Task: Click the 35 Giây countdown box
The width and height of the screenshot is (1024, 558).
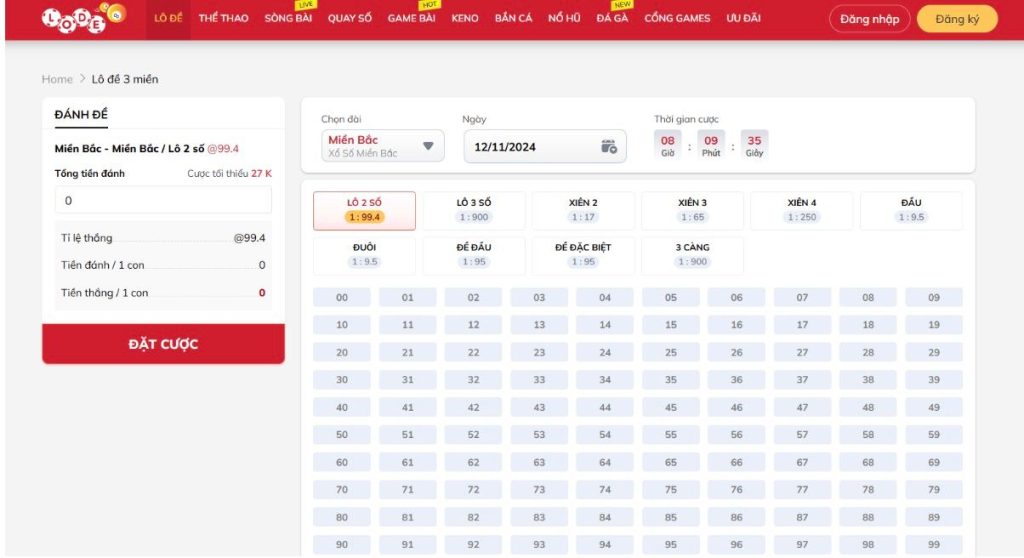Action: coord(754,144)
